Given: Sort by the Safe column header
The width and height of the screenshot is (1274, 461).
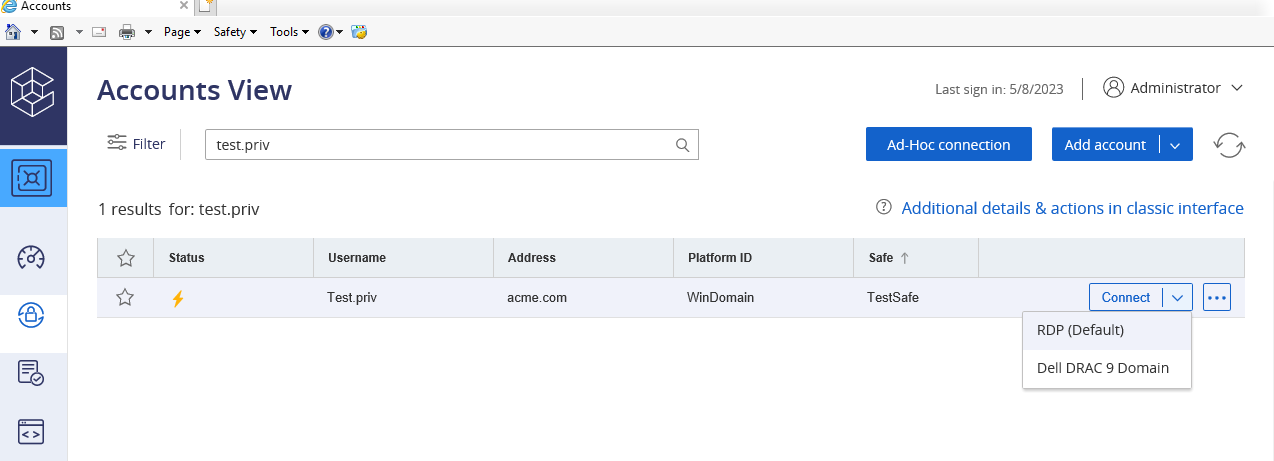Looking at the screenshot, I should tap(880, 258).
